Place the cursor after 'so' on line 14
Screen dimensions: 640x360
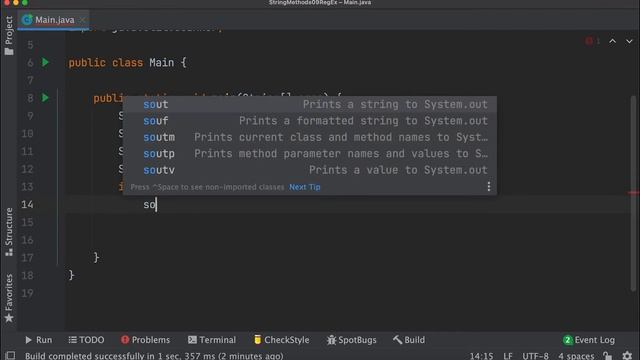click(157, 204)
